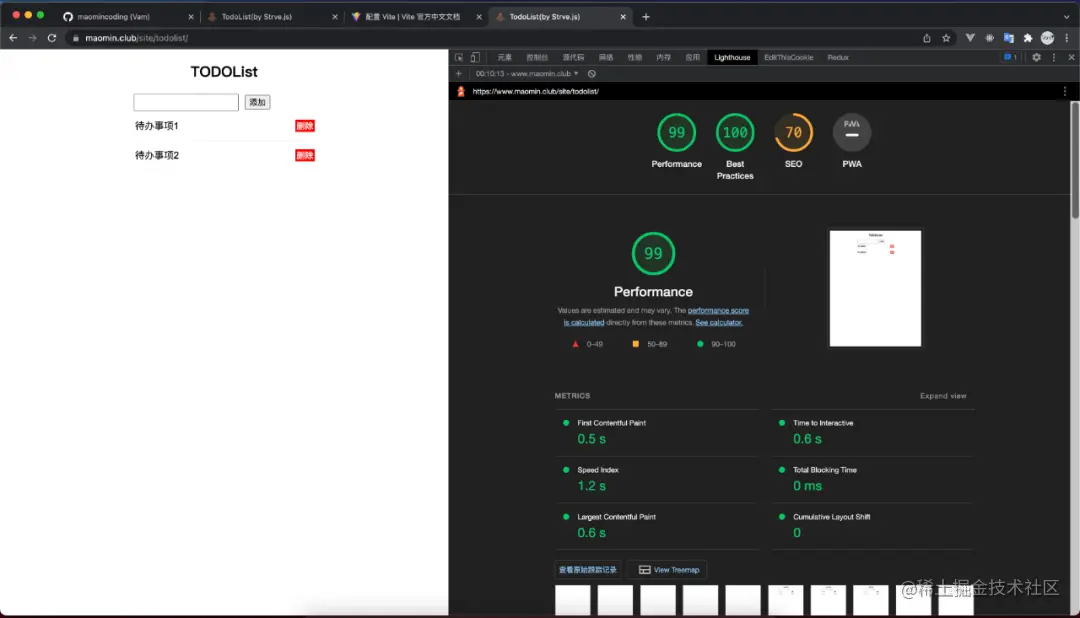Screen dimensions: 1080x618
Task: Jump to the PWA gauge
Action: click(852, 141)
